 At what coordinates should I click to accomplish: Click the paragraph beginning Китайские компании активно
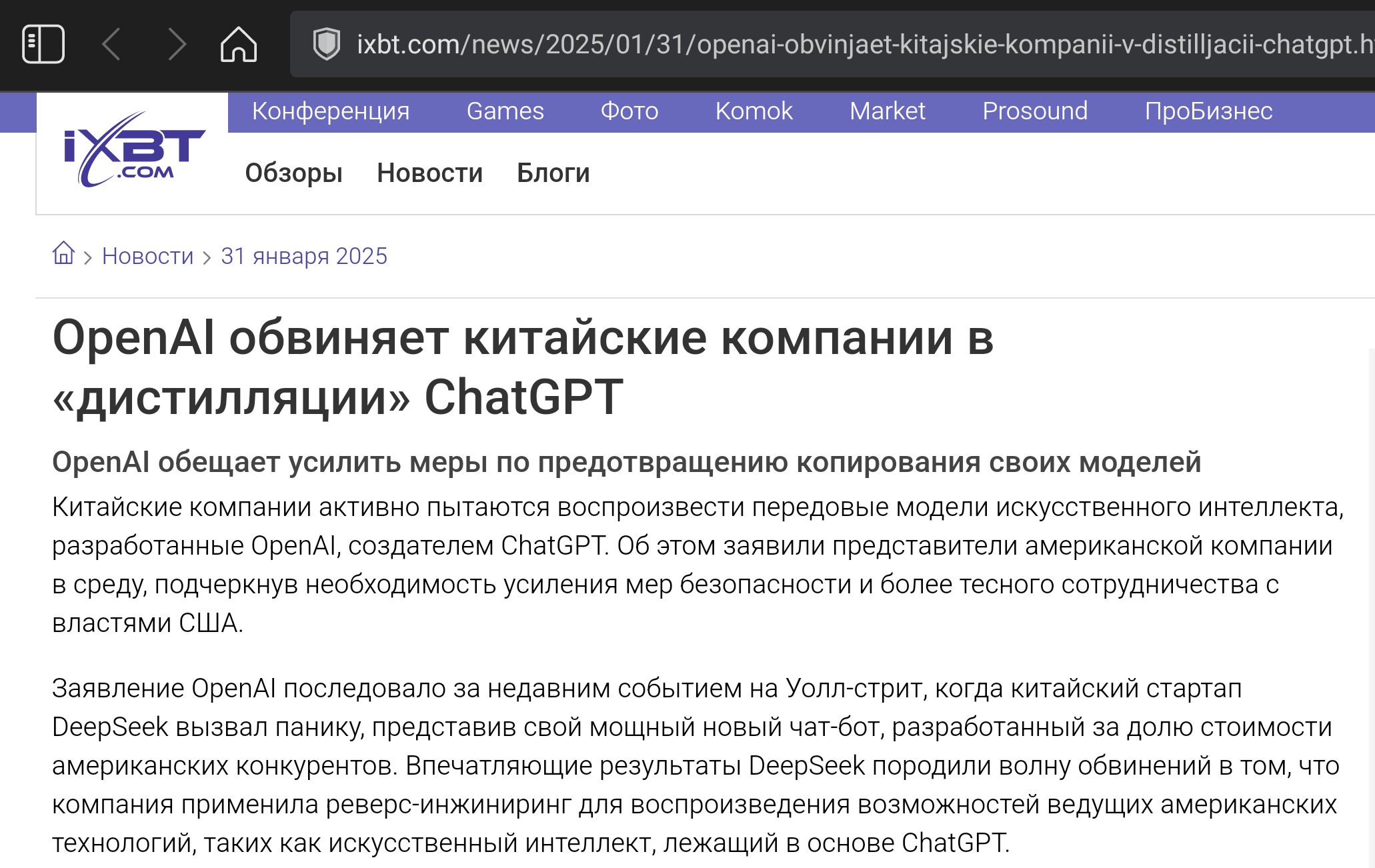tap(698, 565)
